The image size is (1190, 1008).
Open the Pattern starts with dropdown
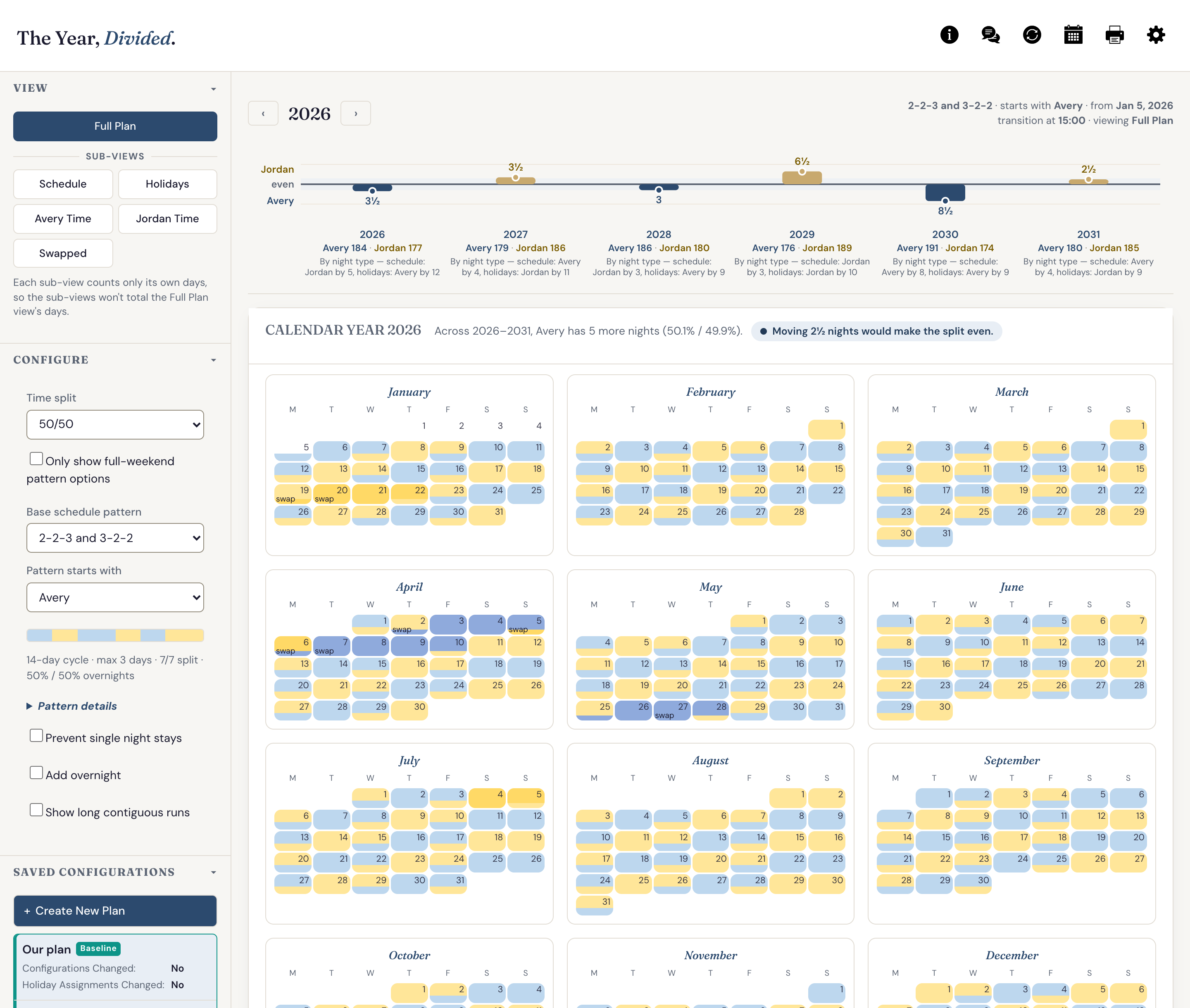(115, 597)
